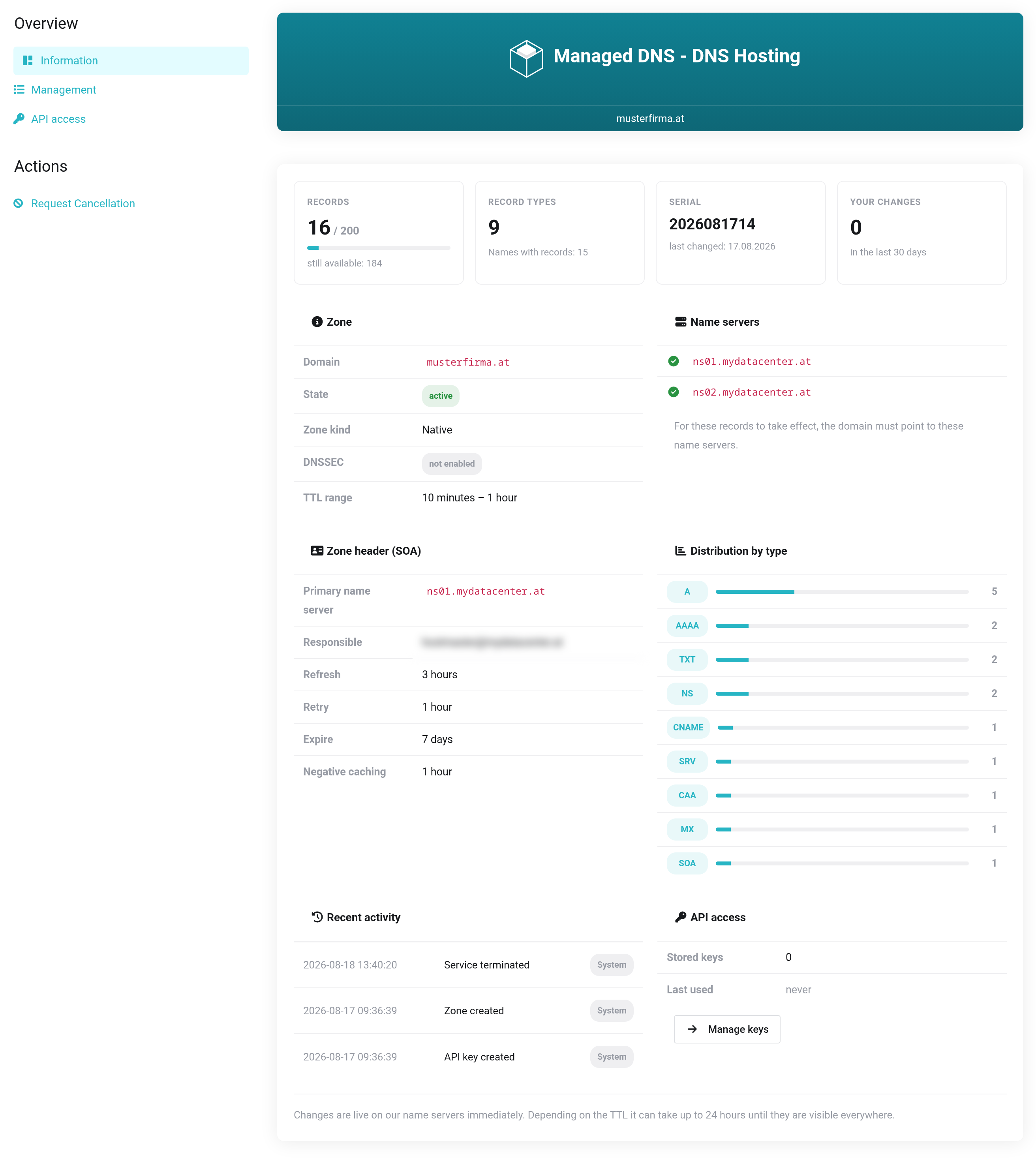Click the AAAA type badge

coord(687,626)
